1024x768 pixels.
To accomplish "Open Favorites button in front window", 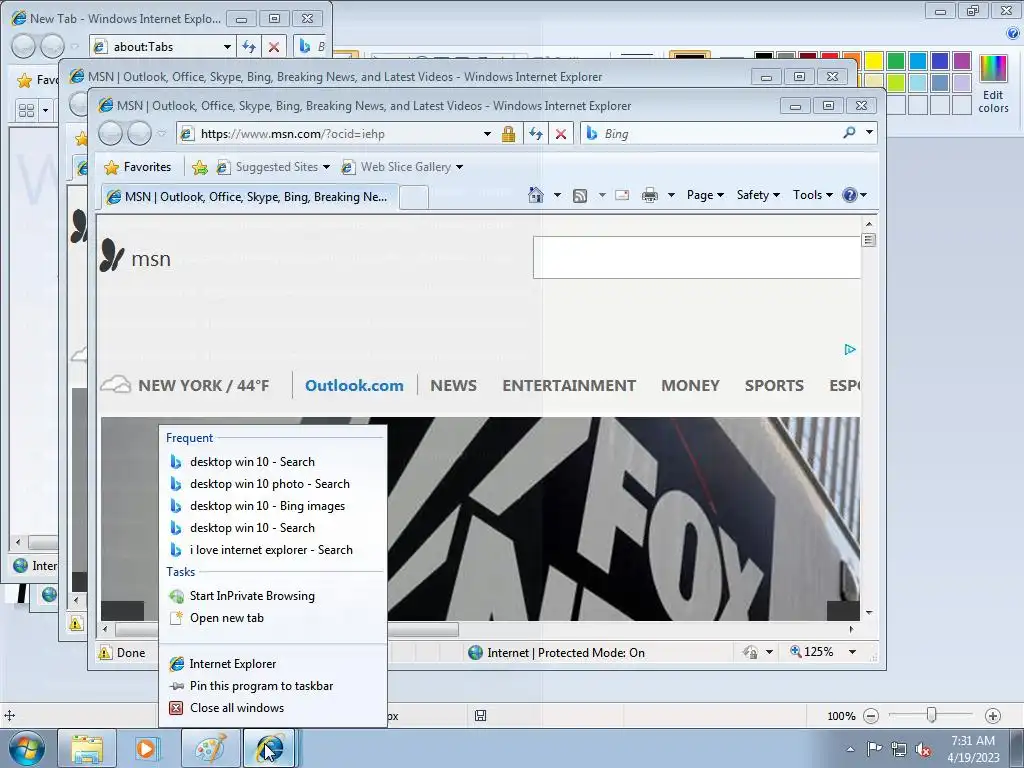I will point(138,167).
